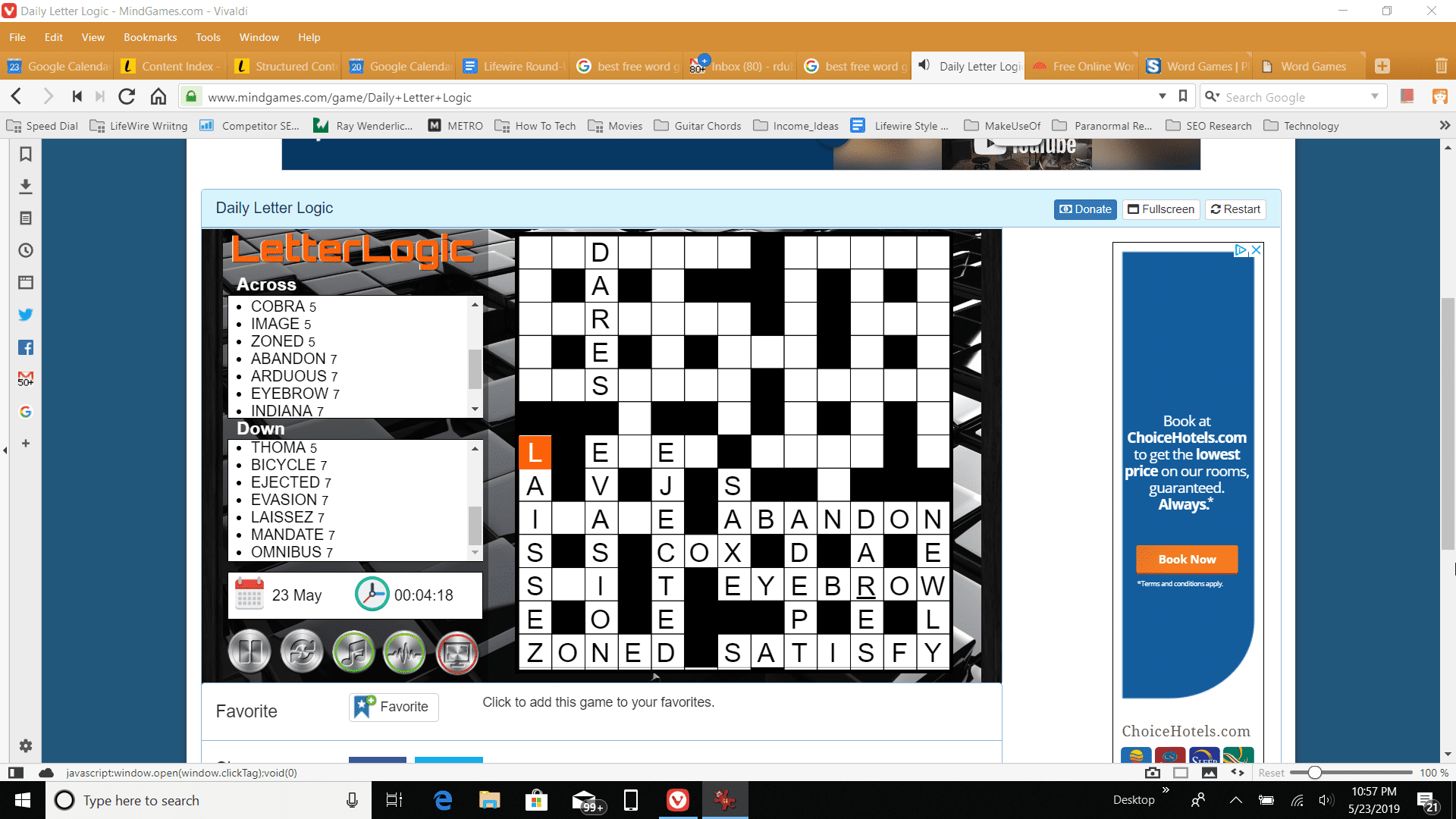Click the calendar icon near date
Screen dimensions: 1456x819
[x=247, y=594]
